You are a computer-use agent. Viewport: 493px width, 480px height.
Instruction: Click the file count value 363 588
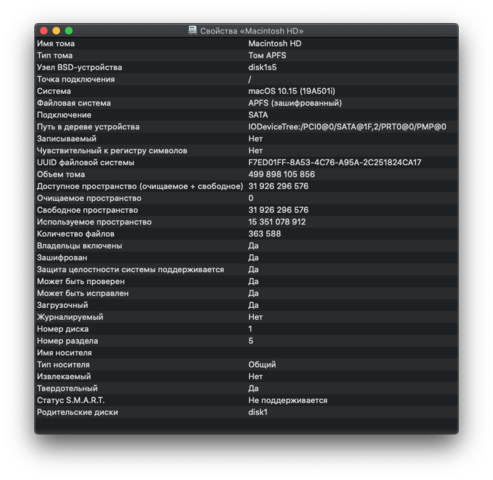coord(265,234)
